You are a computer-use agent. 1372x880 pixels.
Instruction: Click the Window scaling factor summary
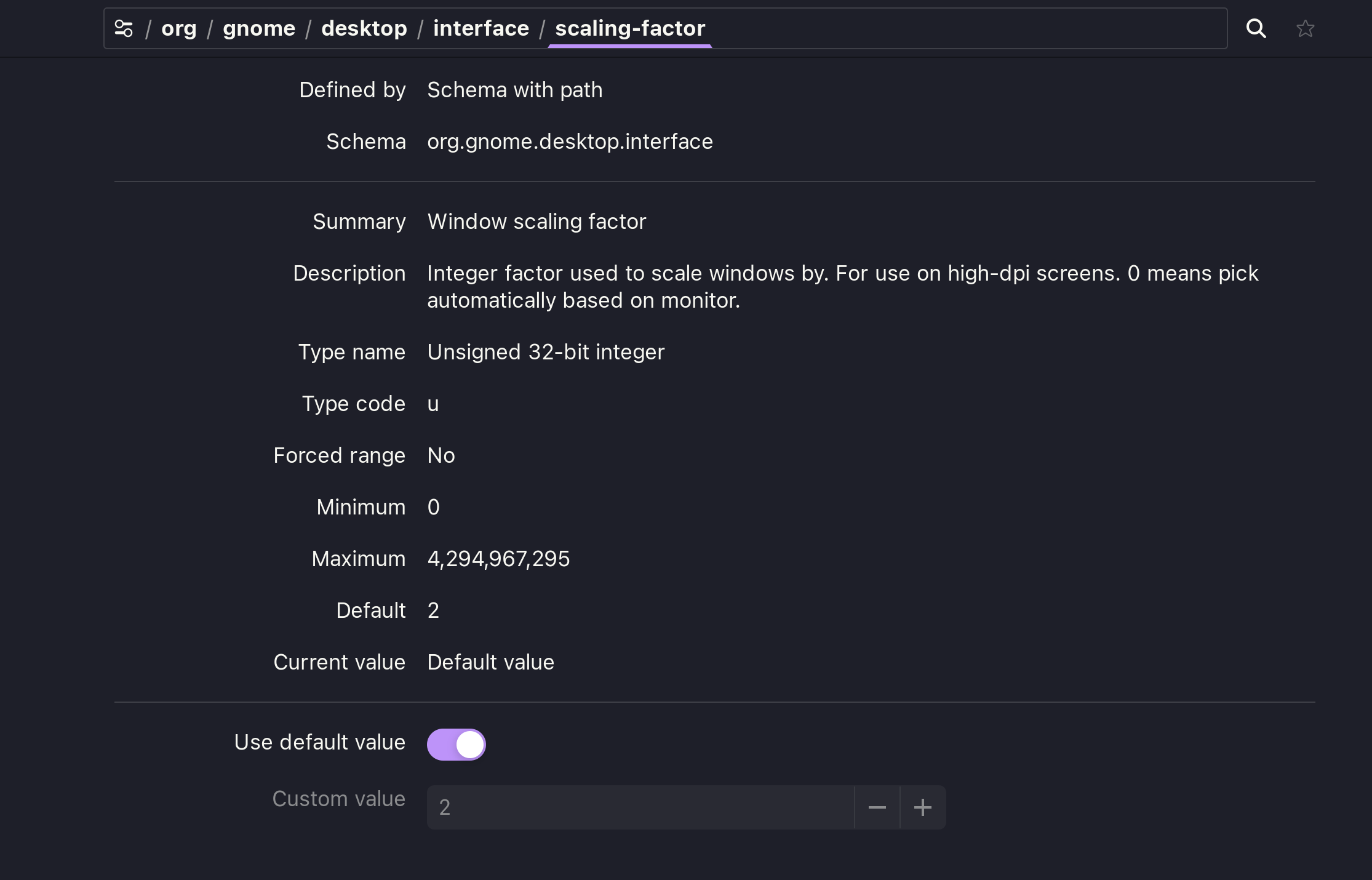[536, 222]
